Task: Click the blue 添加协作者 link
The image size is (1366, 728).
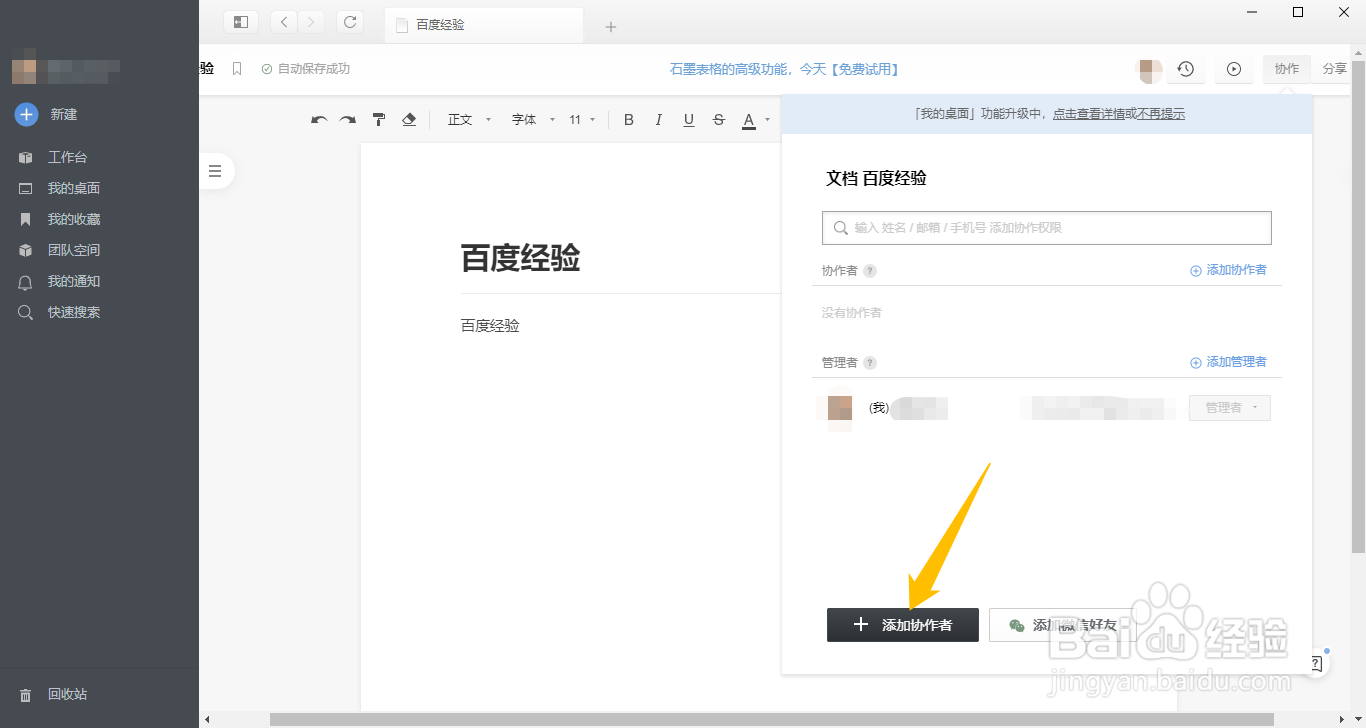Action: coord(1229,270)
